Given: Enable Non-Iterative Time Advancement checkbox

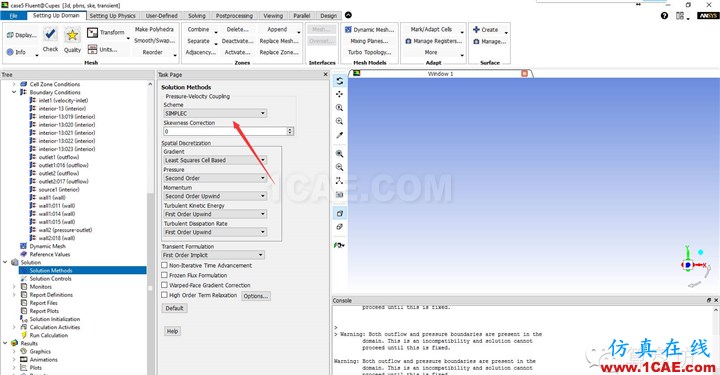Looking at the screenshot, I should point(164,265).
